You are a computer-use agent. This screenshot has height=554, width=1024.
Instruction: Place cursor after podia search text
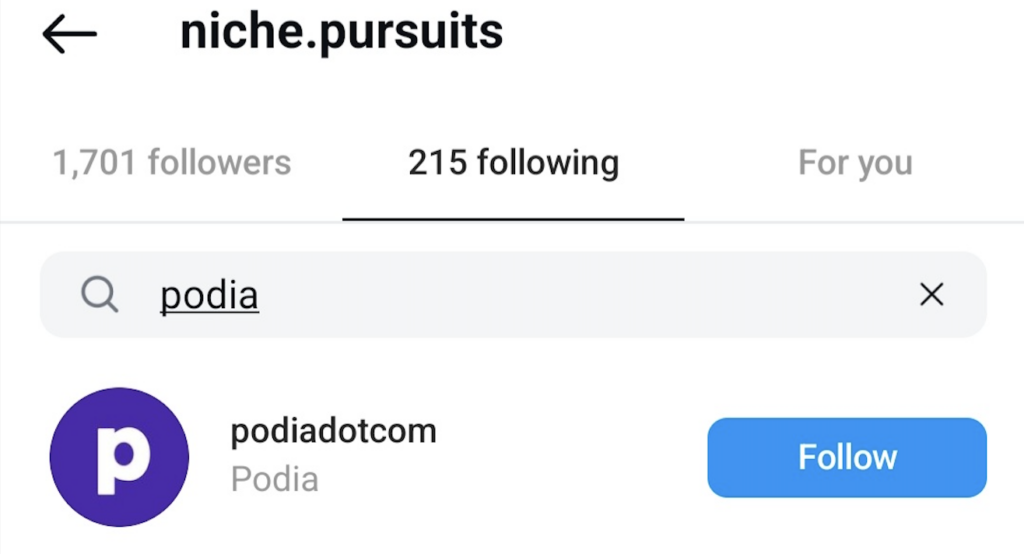click(260, 295)
